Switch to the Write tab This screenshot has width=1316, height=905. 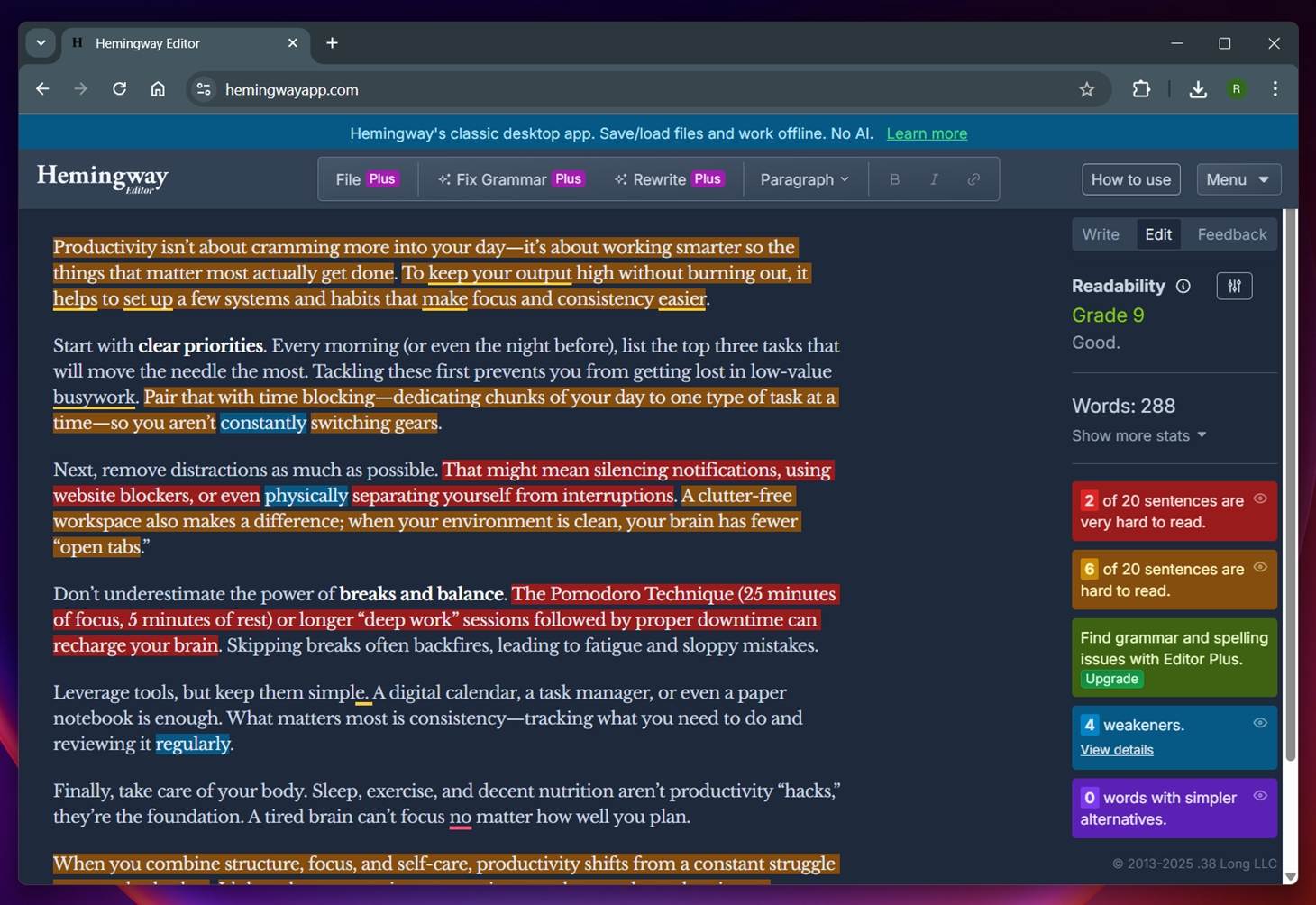coord(1101,234)
